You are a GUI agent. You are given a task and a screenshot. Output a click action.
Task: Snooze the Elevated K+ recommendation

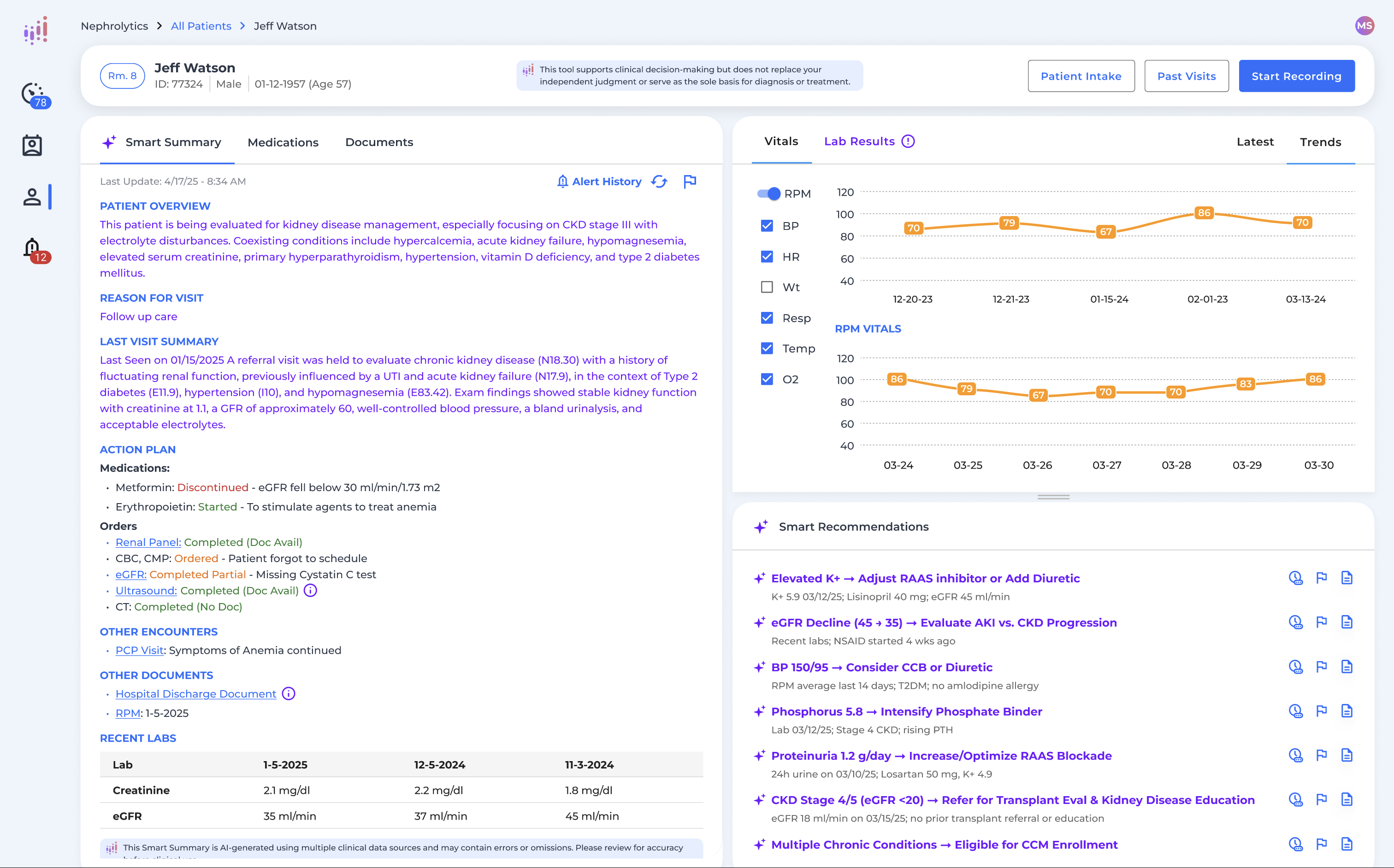pos(1296,578)
